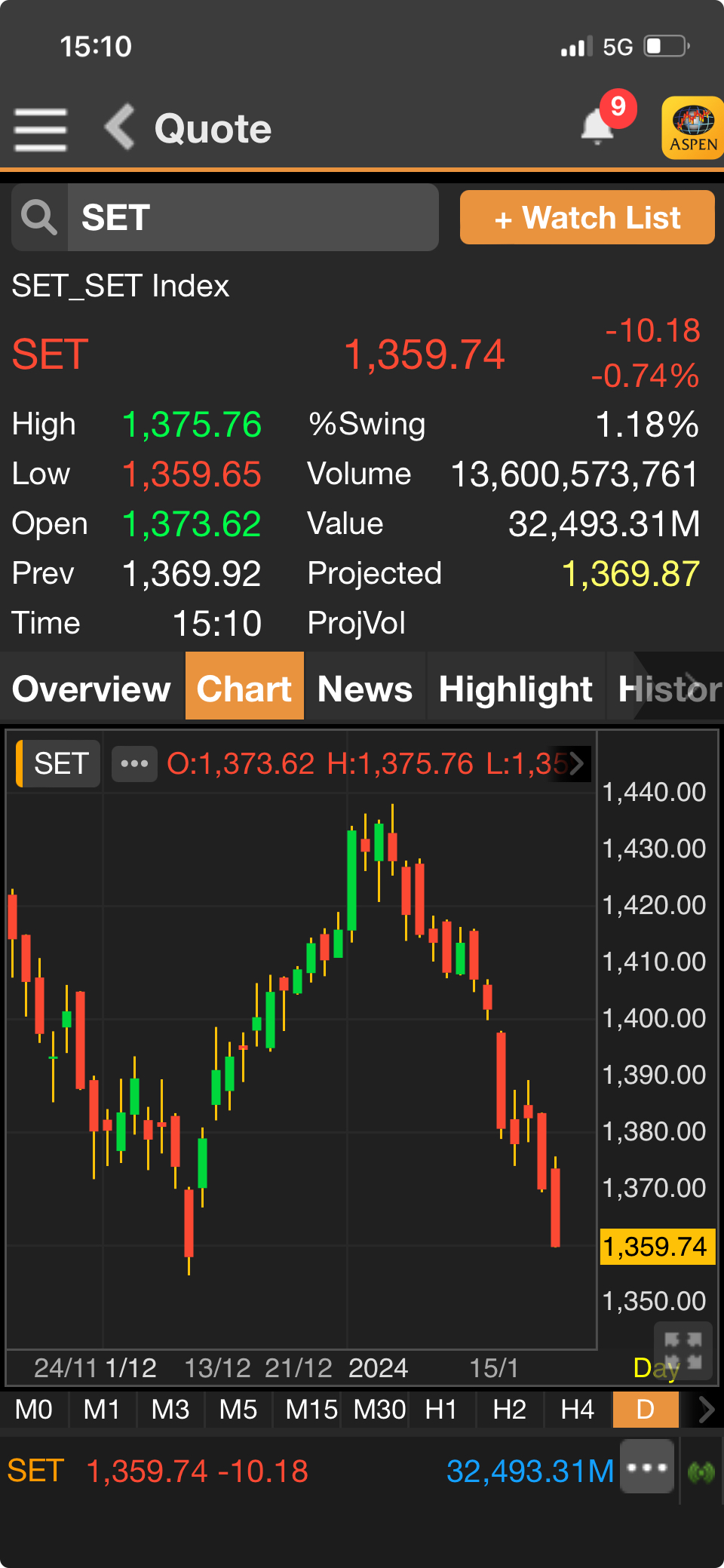This screenshot has width=724, height=1568.
Task: Open chart options three-dot button
Action: (x=134, y=764)
